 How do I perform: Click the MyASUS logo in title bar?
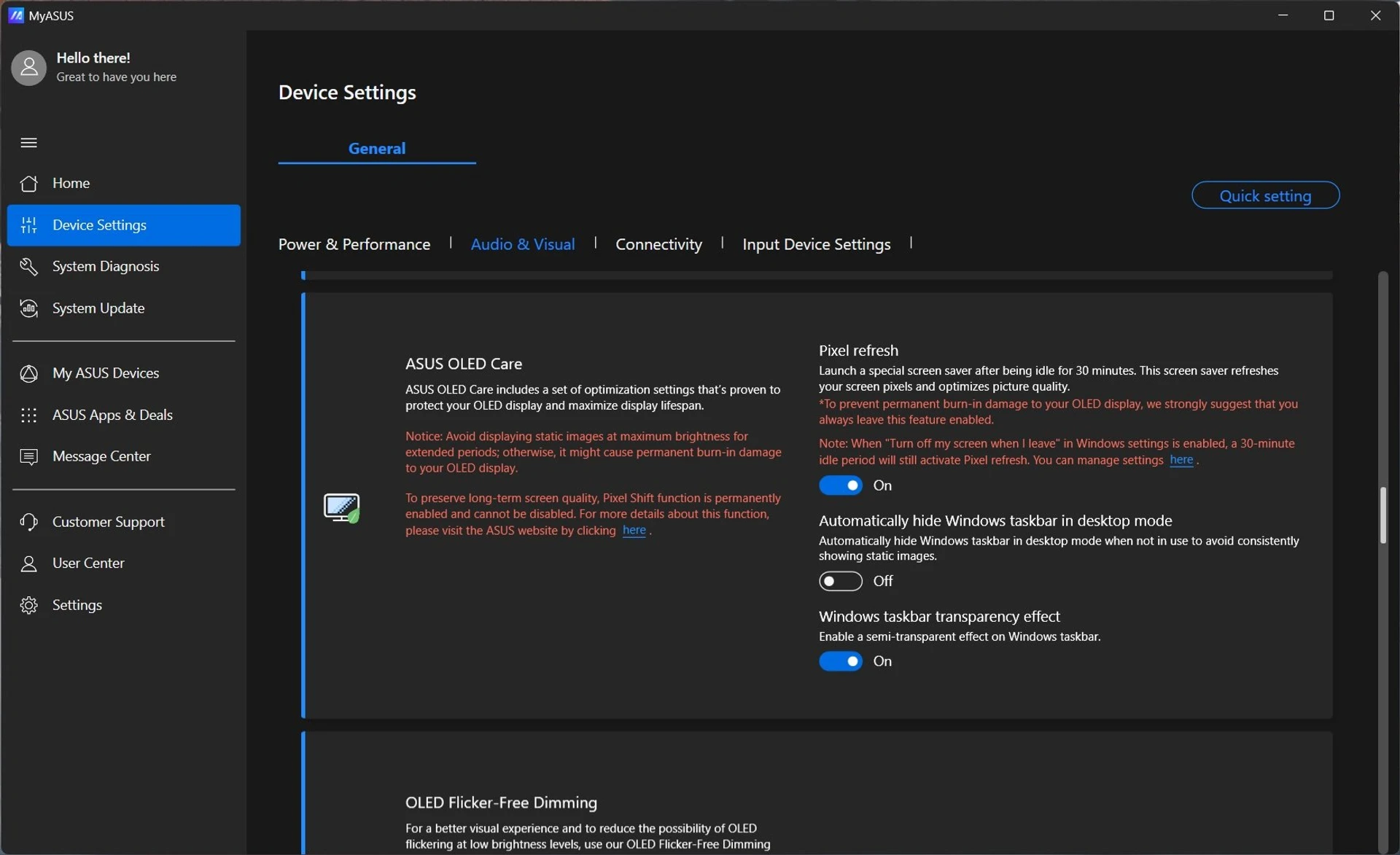coord(15,15)
